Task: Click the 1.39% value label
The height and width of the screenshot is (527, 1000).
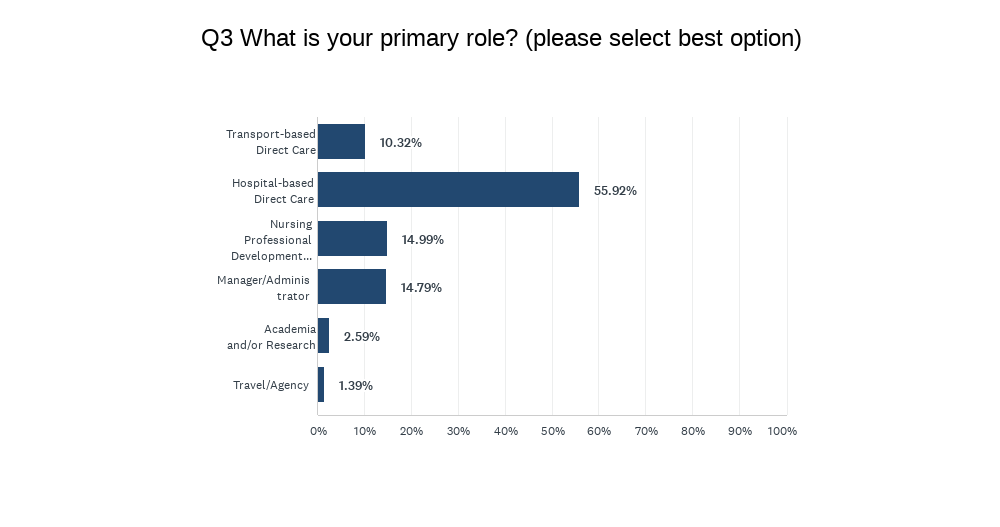Action: click(355, 385)
